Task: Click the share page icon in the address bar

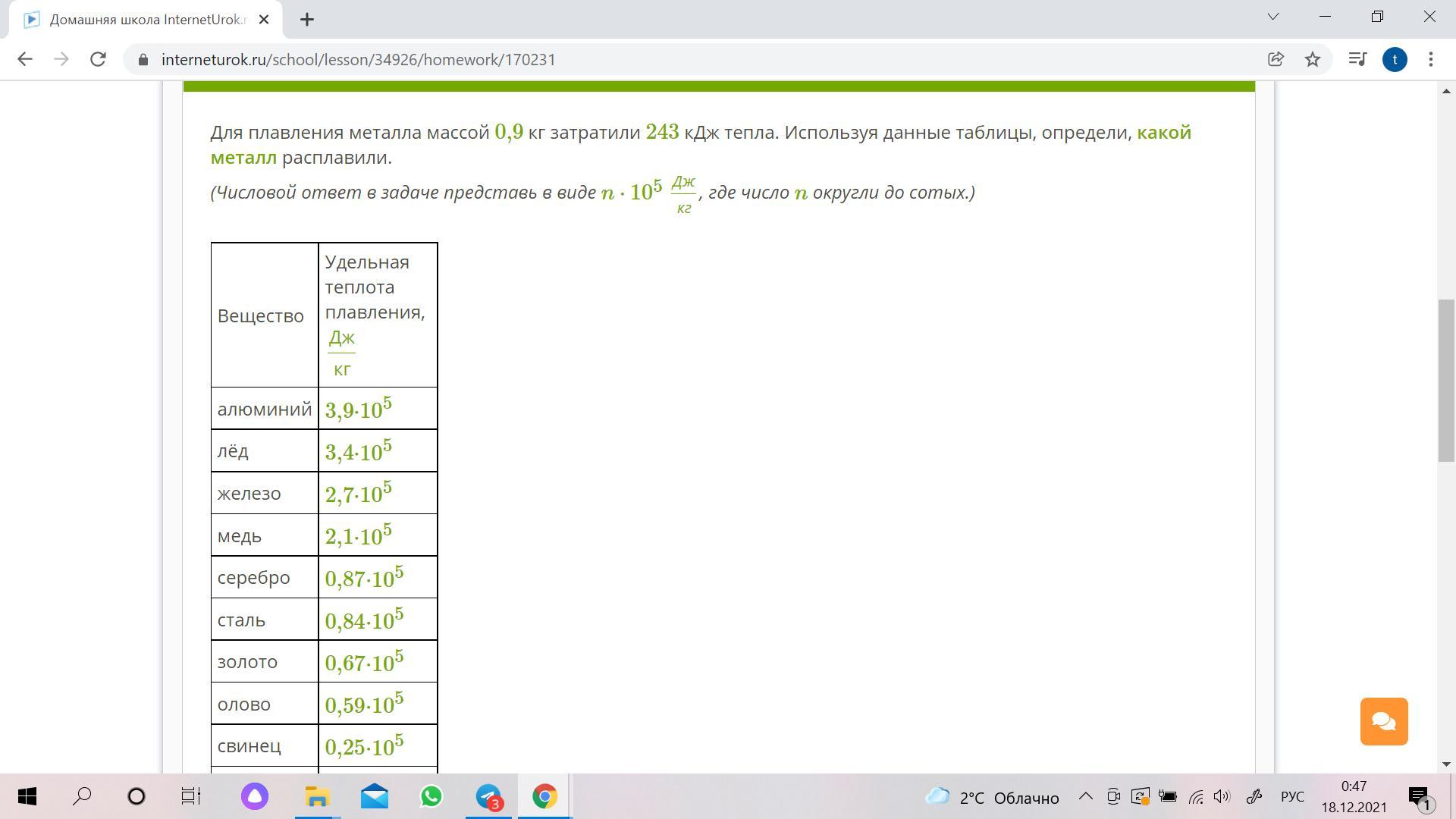Action: [x=1276, y=59]
